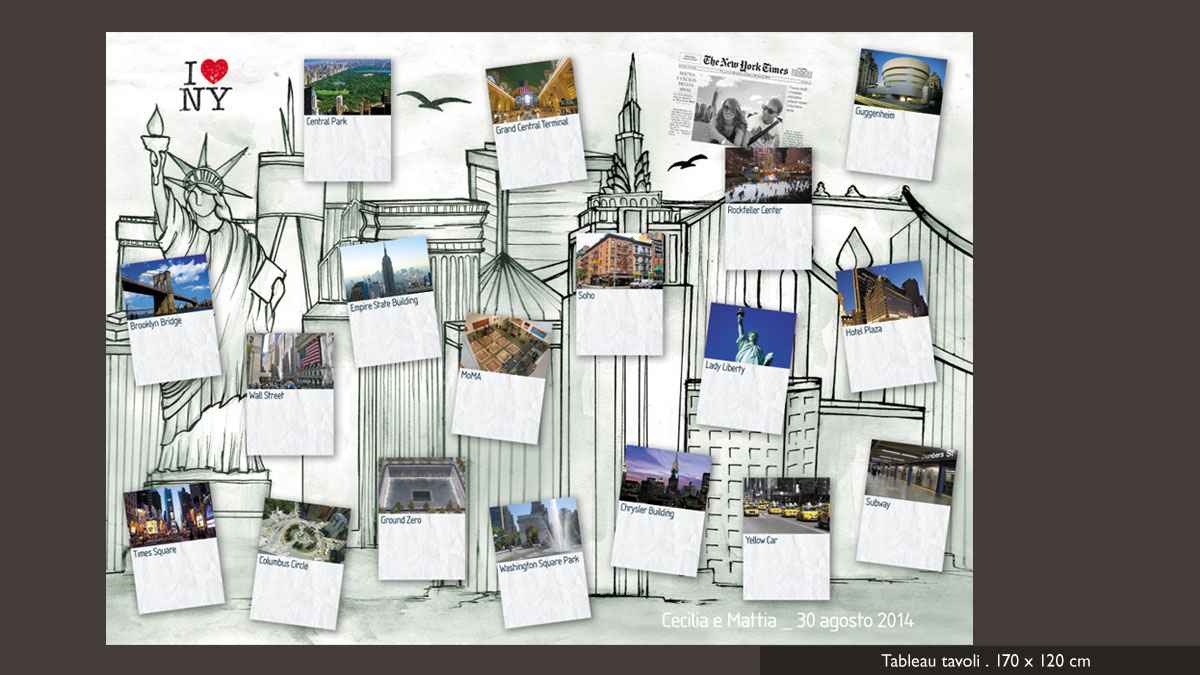Click the Wall Street photo card
Viewport: 1200px width, 675px height.
coord(290,394)
